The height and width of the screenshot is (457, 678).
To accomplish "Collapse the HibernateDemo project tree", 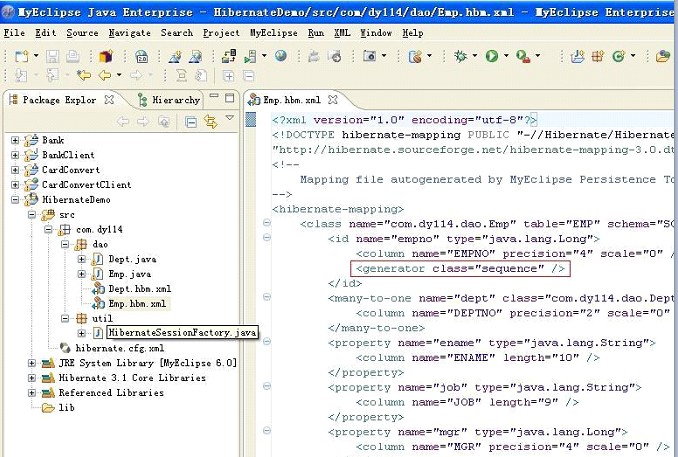I will coord(15,200).
